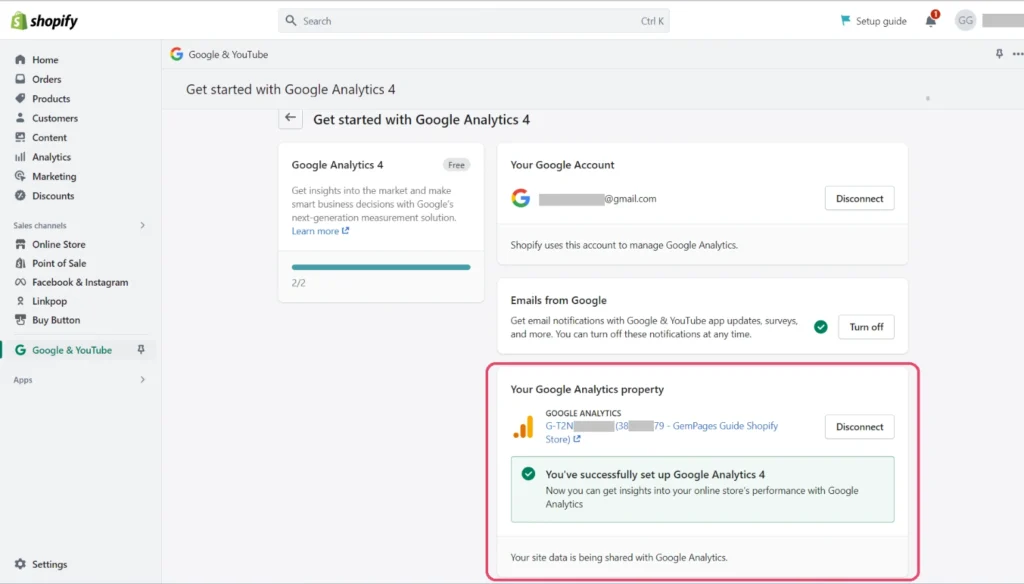Click the success banner check icon
The image size is (1024, 584).
coord(528,474)
